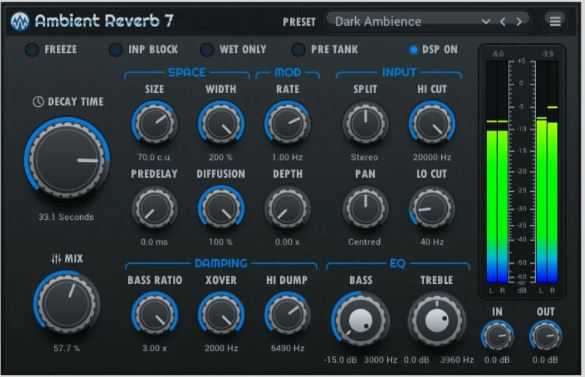Screen dimensions: 585x377
Task: Click the mod Rate knob
Action: point(287,123)
